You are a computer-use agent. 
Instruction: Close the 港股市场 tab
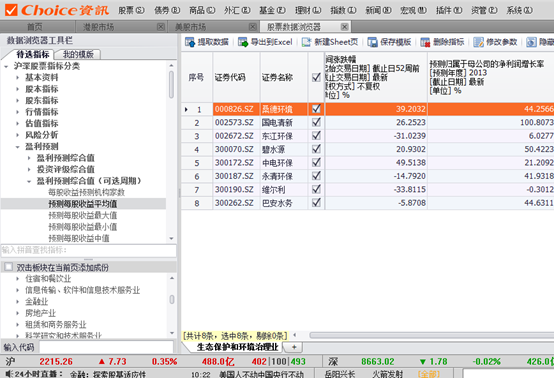[x=161, y=27]
